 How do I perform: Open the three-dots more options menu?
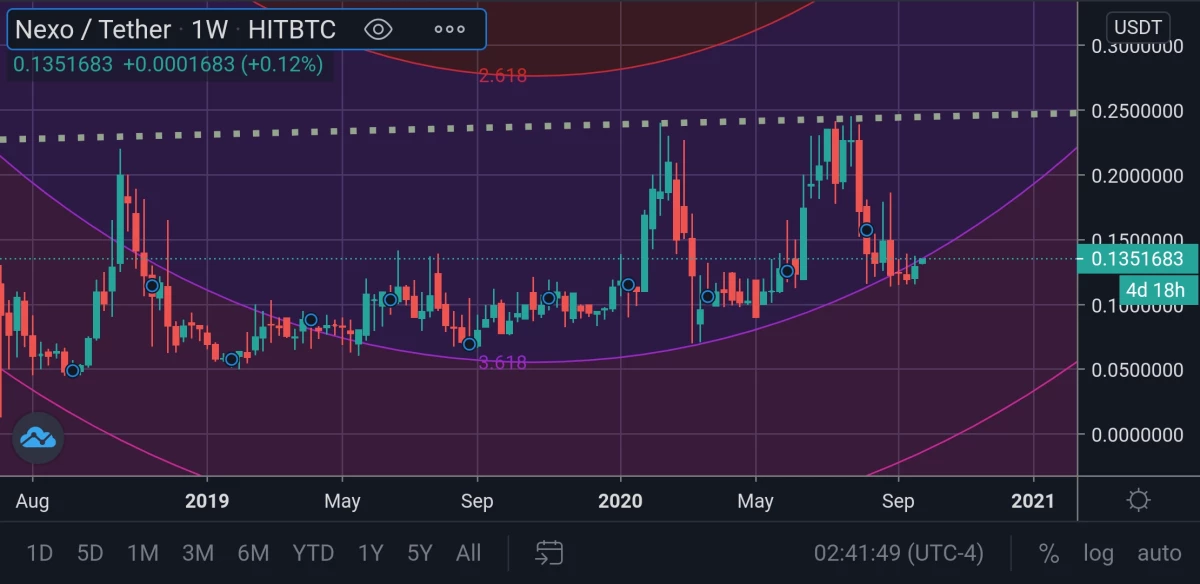[449, 29]
